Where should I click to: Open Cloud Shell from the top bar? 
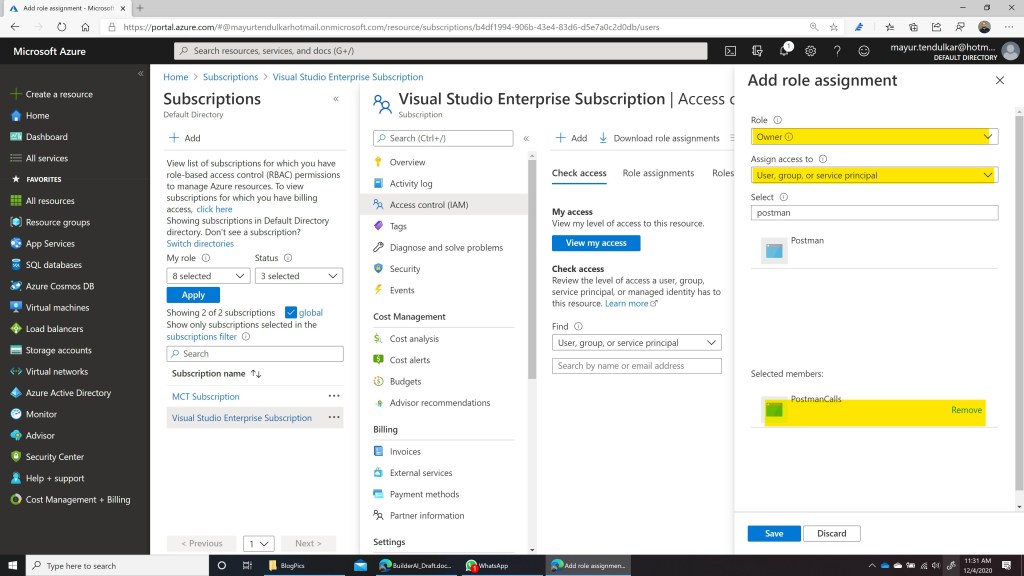coord(731,51)
